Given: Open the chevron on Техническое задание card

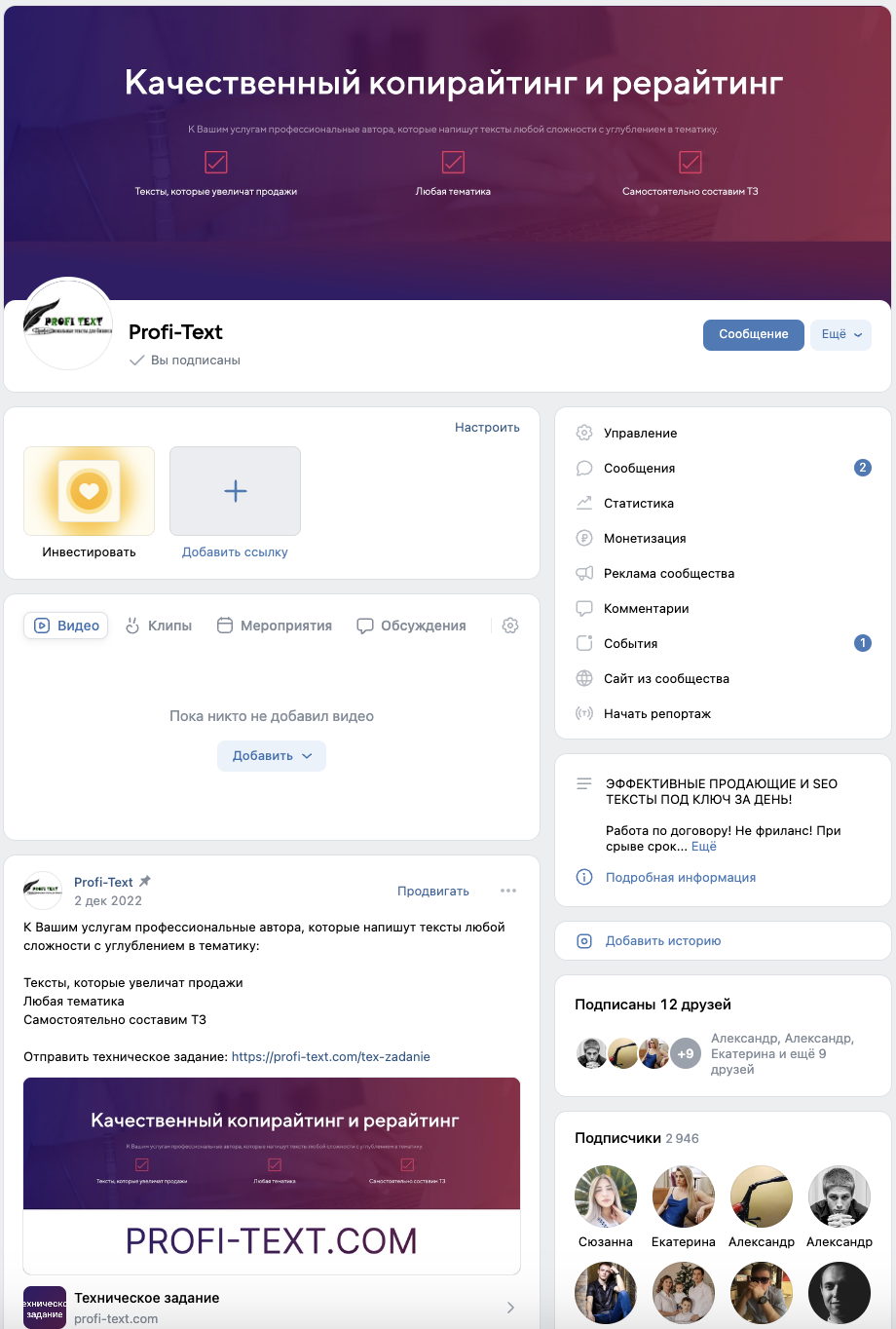Looking at the screenshot, I should click(x=510, y=1308).
